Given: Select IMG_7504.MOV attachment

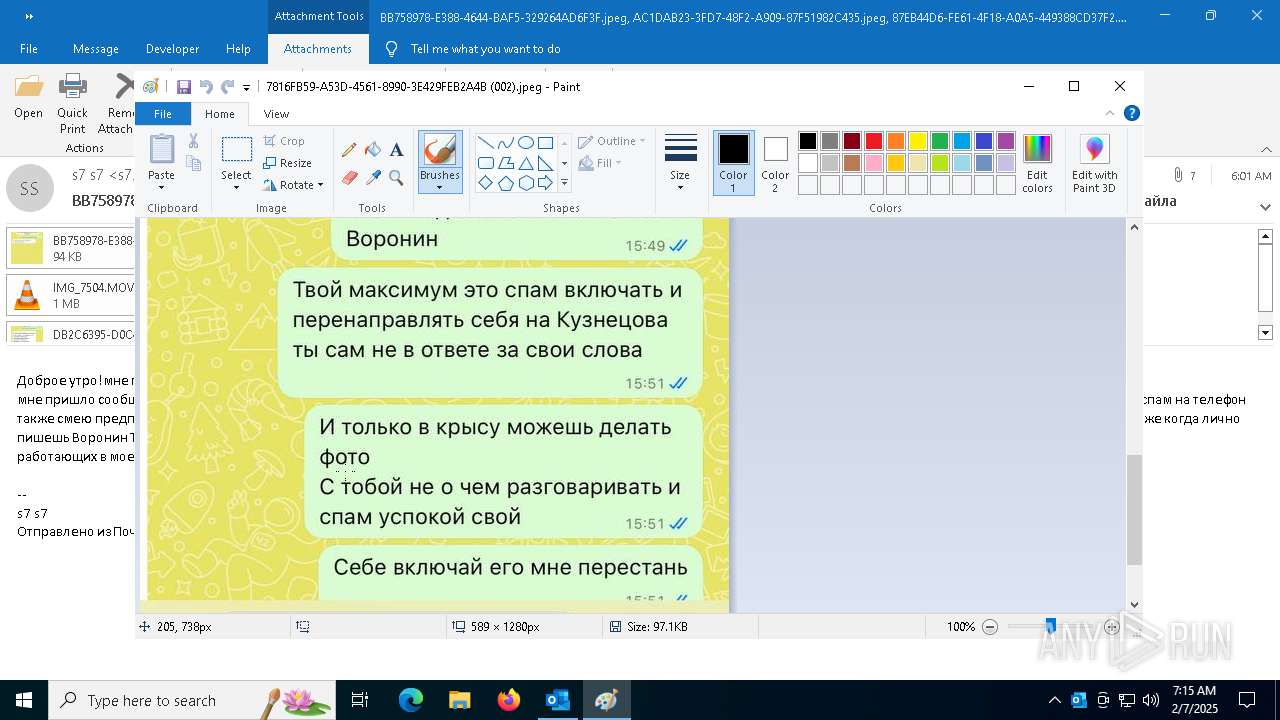Looking at the screenshot, I should pyautogui.click(x=70, y=295).
